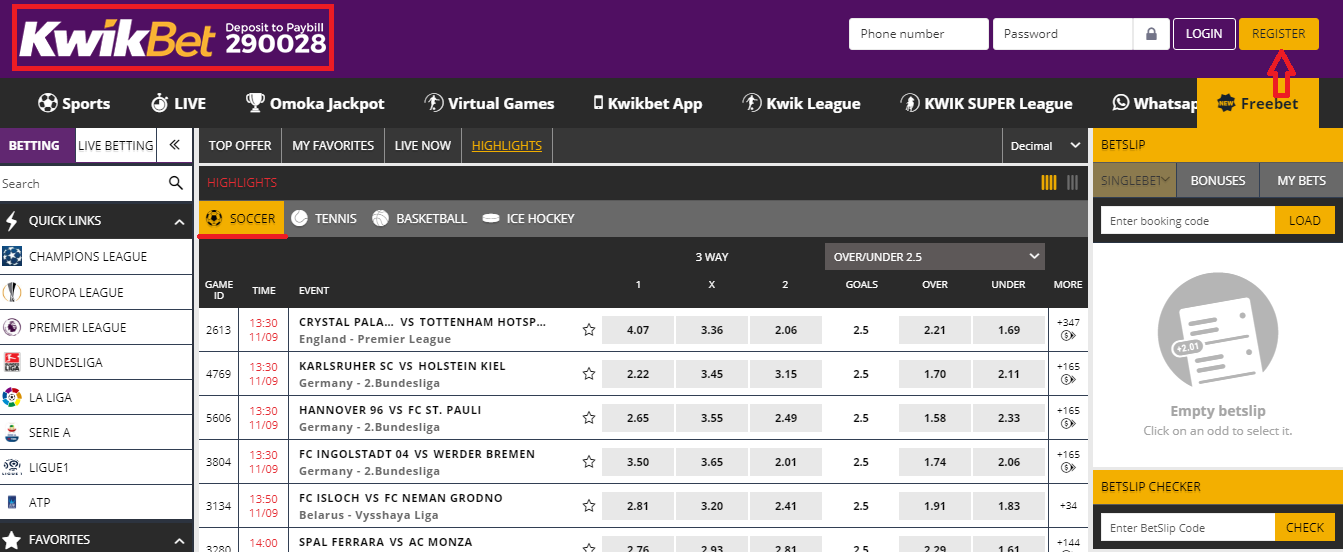The height and width of the screenshot is (552, 1343).
Task: Open Kwikbet App page
Action: [648, 103]
